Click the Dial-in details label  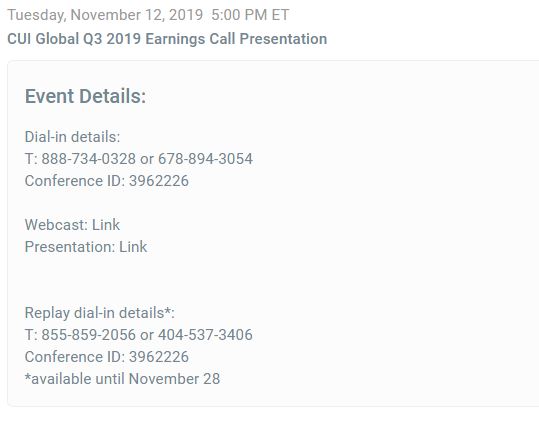point(73,137)
